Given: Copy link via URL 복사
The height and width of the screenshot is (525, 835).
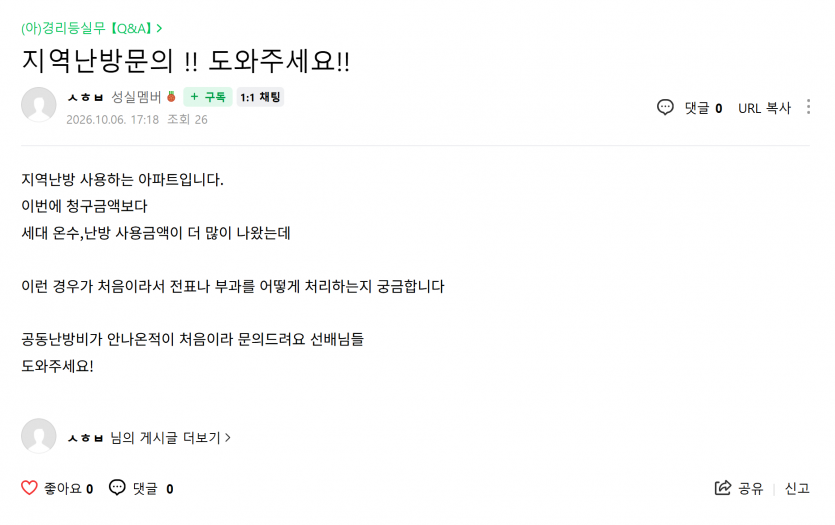Looking at the screenshot, I should point(764,108).
